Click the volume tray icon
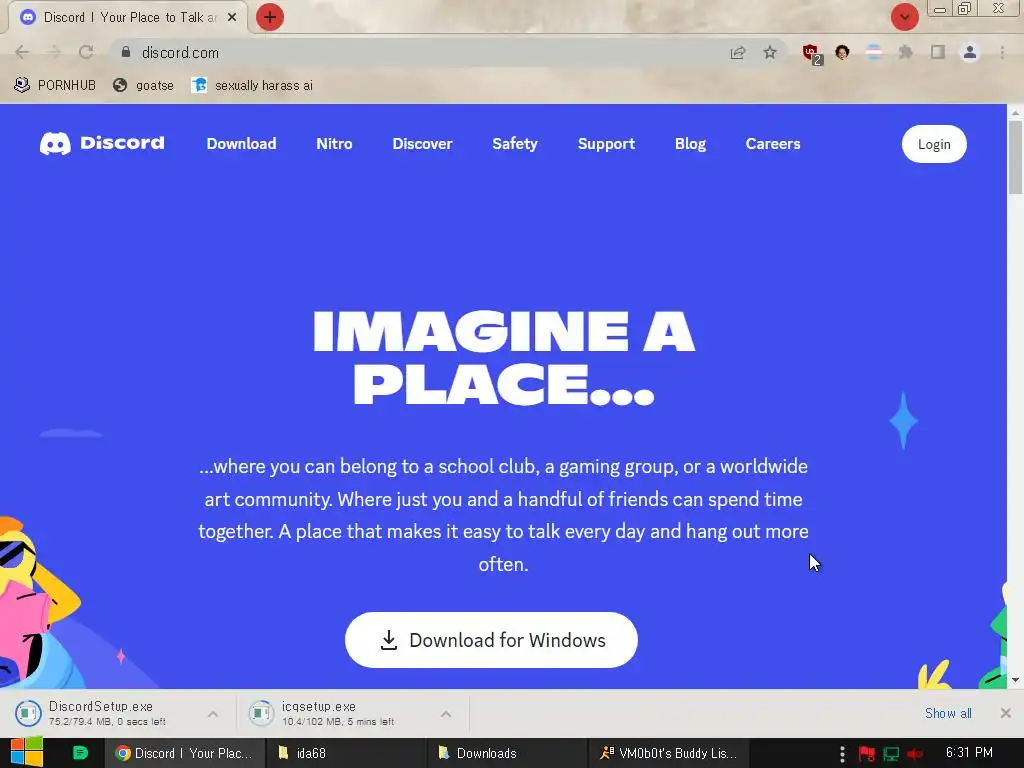The height and width of the screenshot is (768, 1024). pos(914,754)
